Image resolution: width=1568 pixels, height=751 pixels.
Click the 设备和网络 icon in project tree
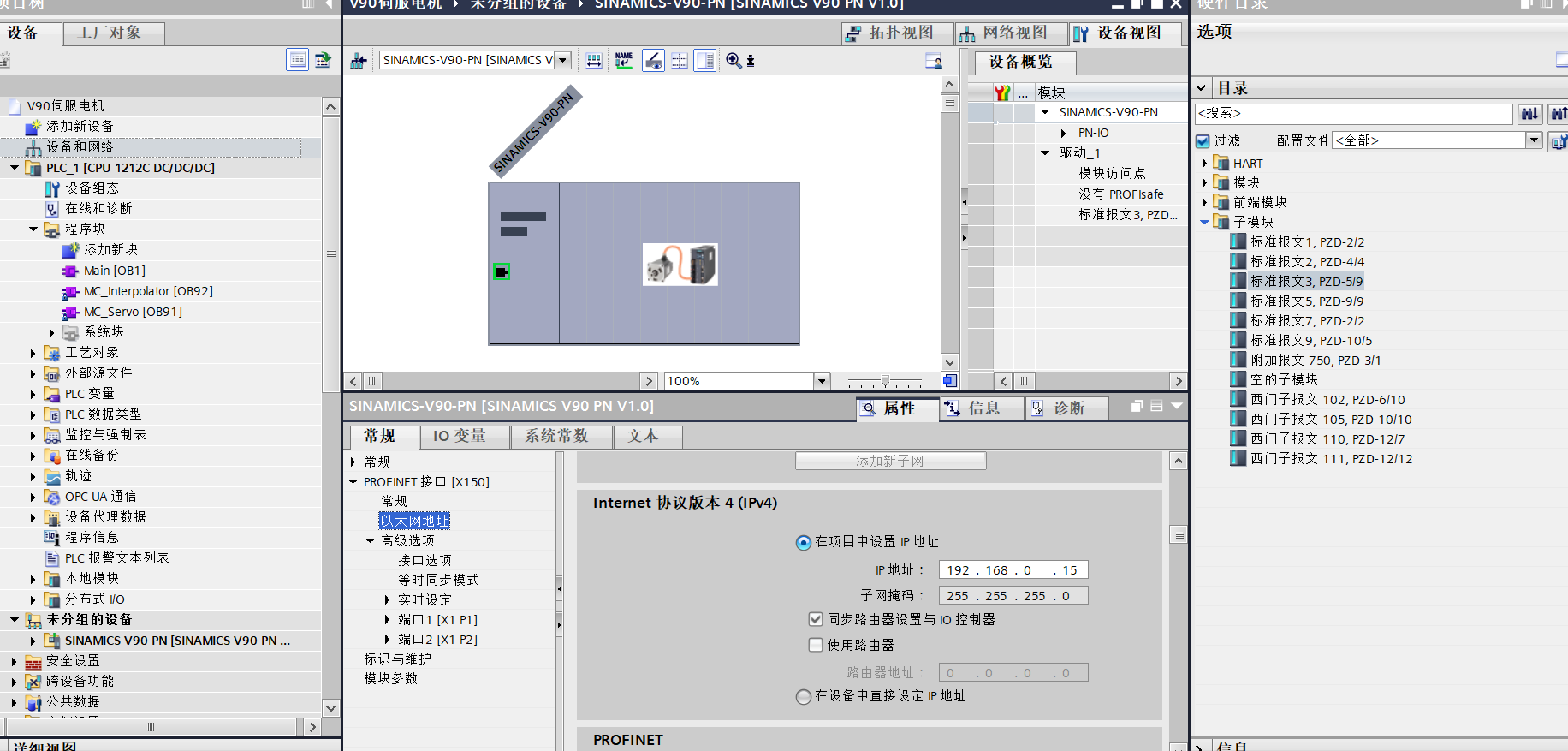click(33, 147)
